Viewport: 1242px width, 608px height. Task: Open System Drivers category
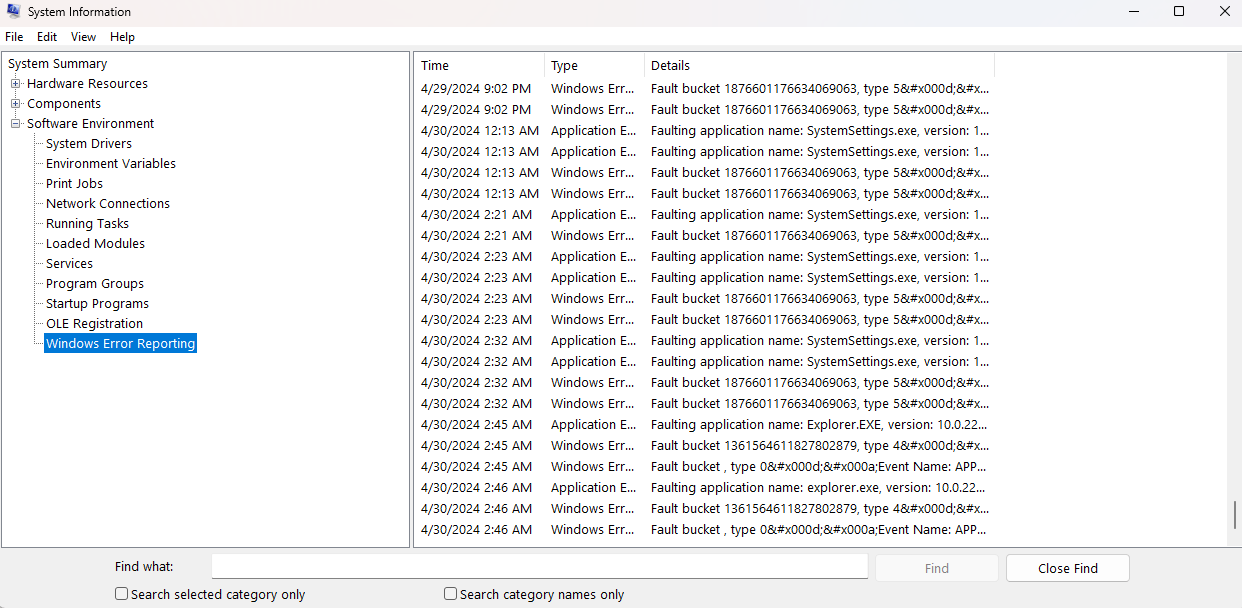pos(89,144)
